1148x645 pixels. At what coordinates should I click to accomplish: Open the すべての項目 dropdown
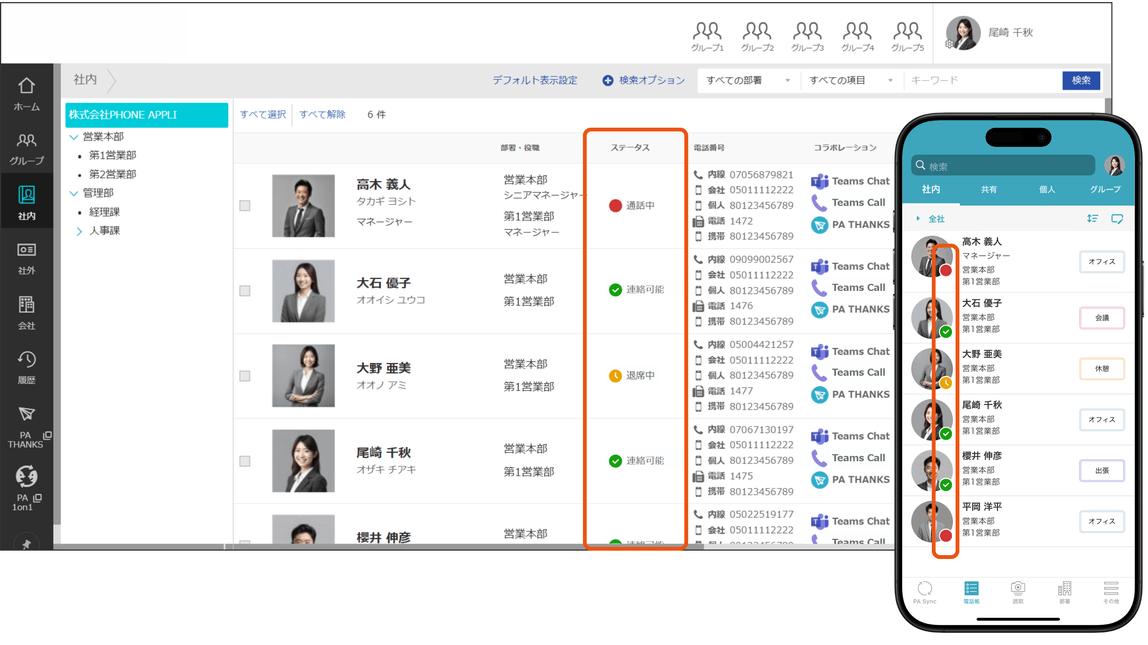coord(851,81)
